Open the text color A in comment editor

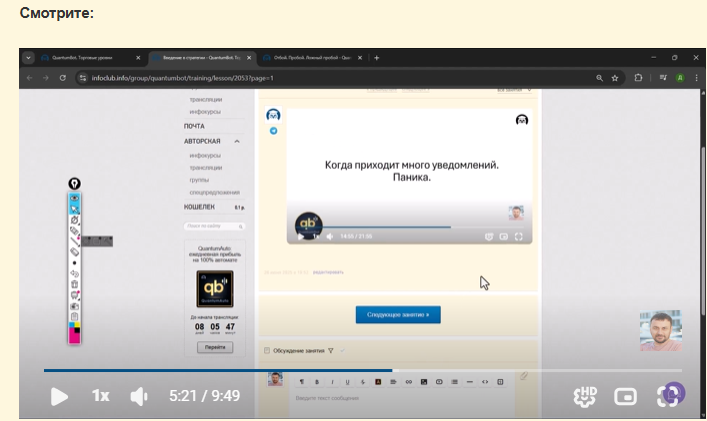378,382
